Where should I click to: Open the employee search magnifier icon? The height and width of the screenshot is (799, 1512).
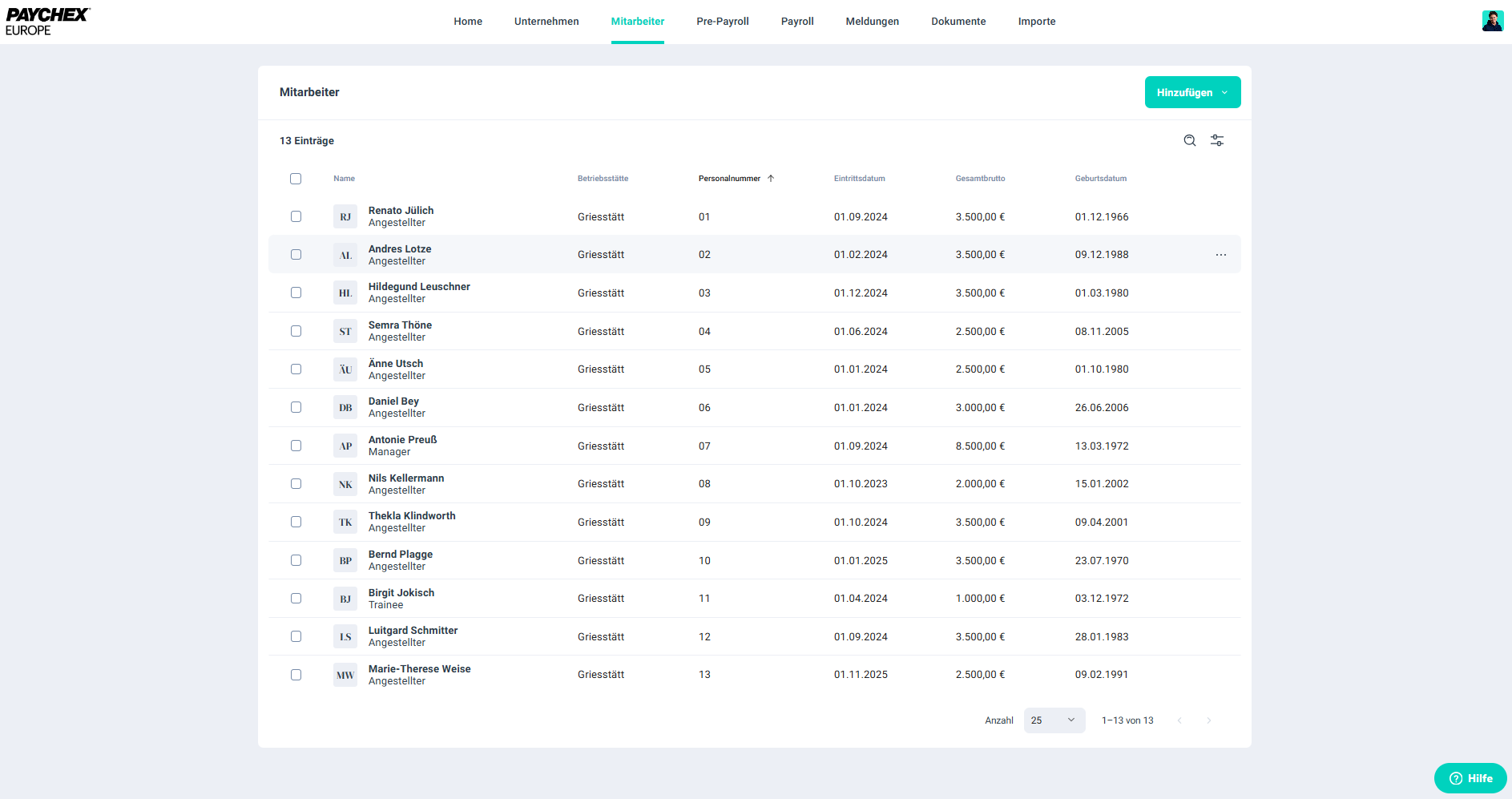(1190, 140)
